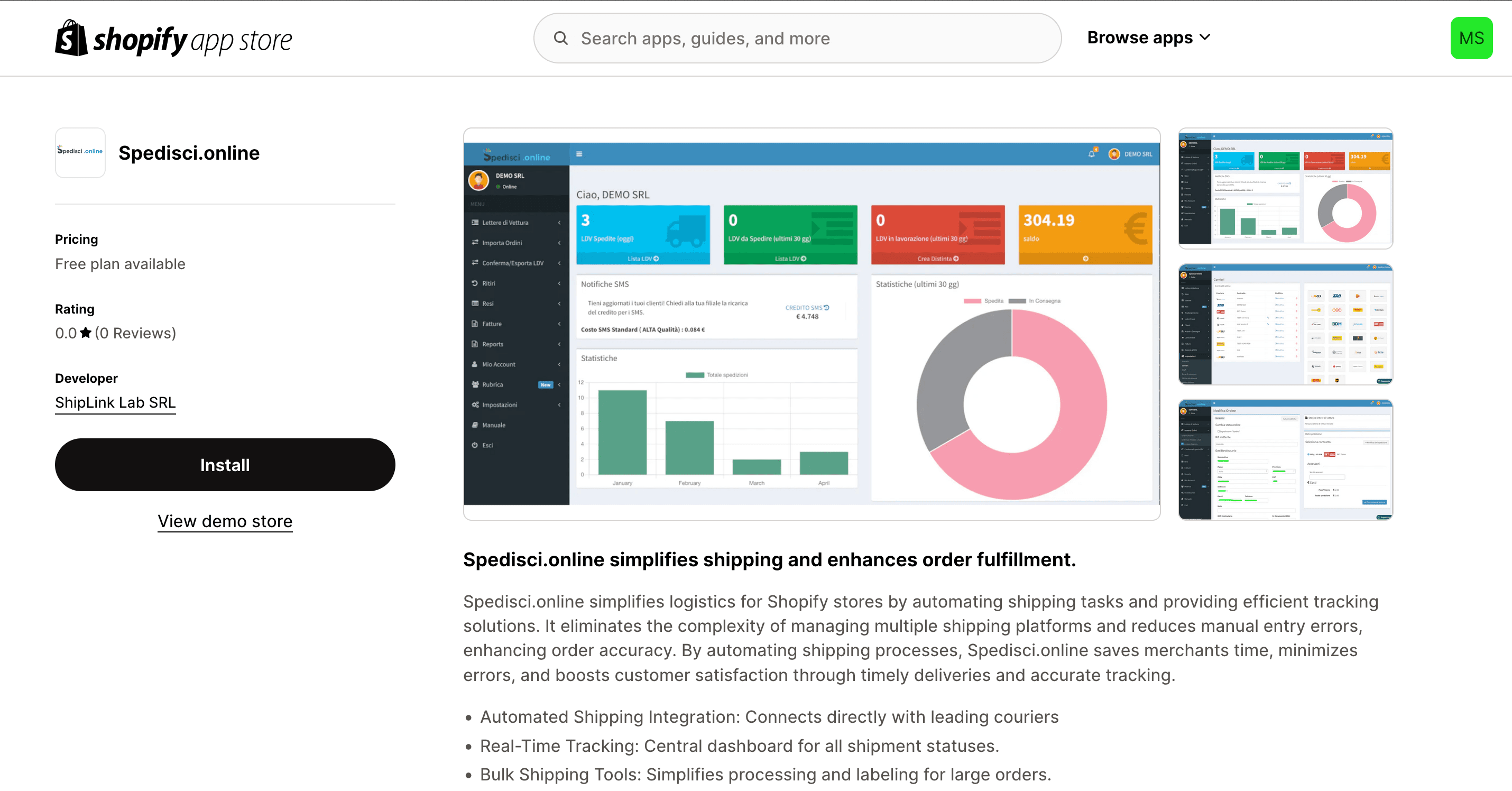Screen dimensions: 1512x791
Task: Click the Spedisci.online app title
Action: coord(189,153)
